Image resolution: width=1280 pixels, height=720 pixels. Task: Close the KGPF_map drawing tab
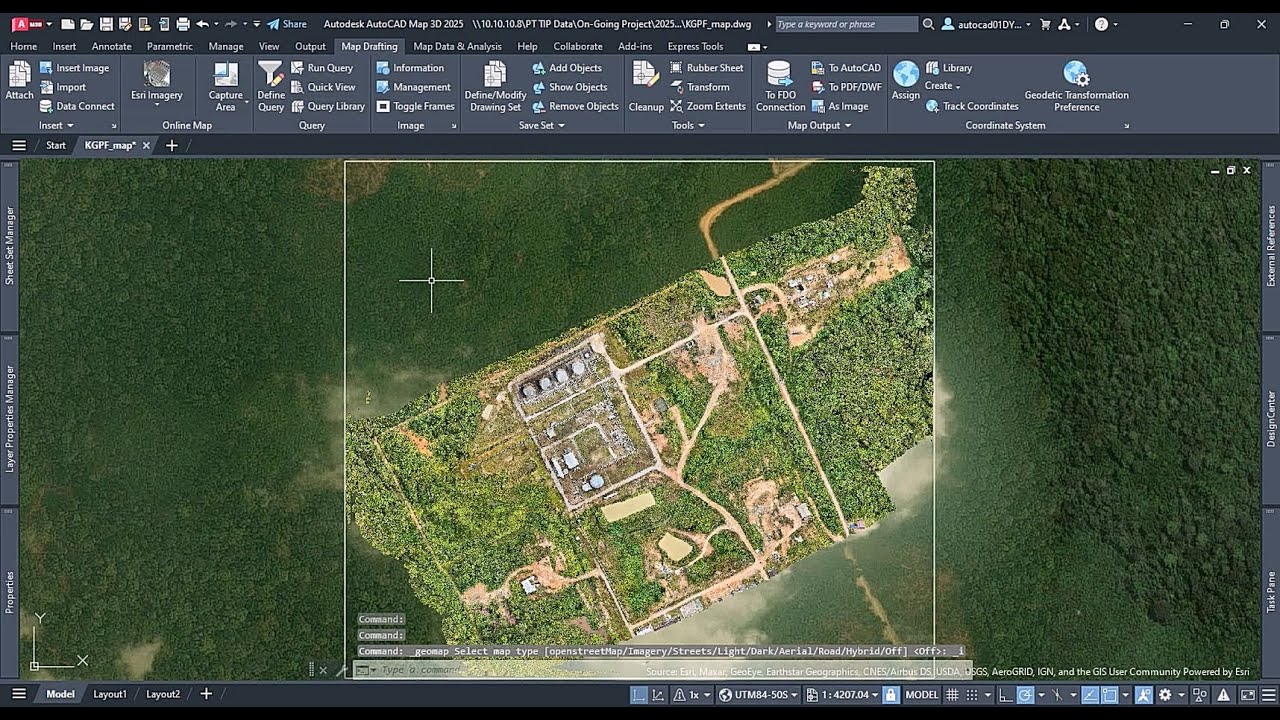pyautogui.click(x=146, y=145)
